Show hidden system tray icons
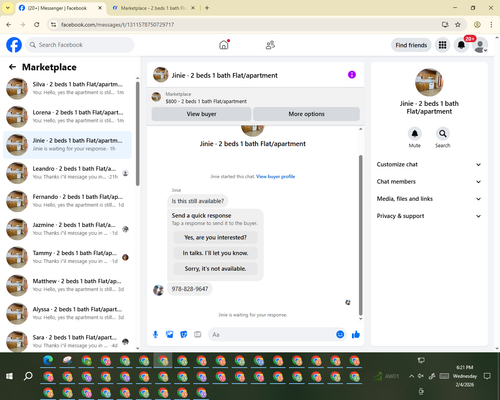 412,376
